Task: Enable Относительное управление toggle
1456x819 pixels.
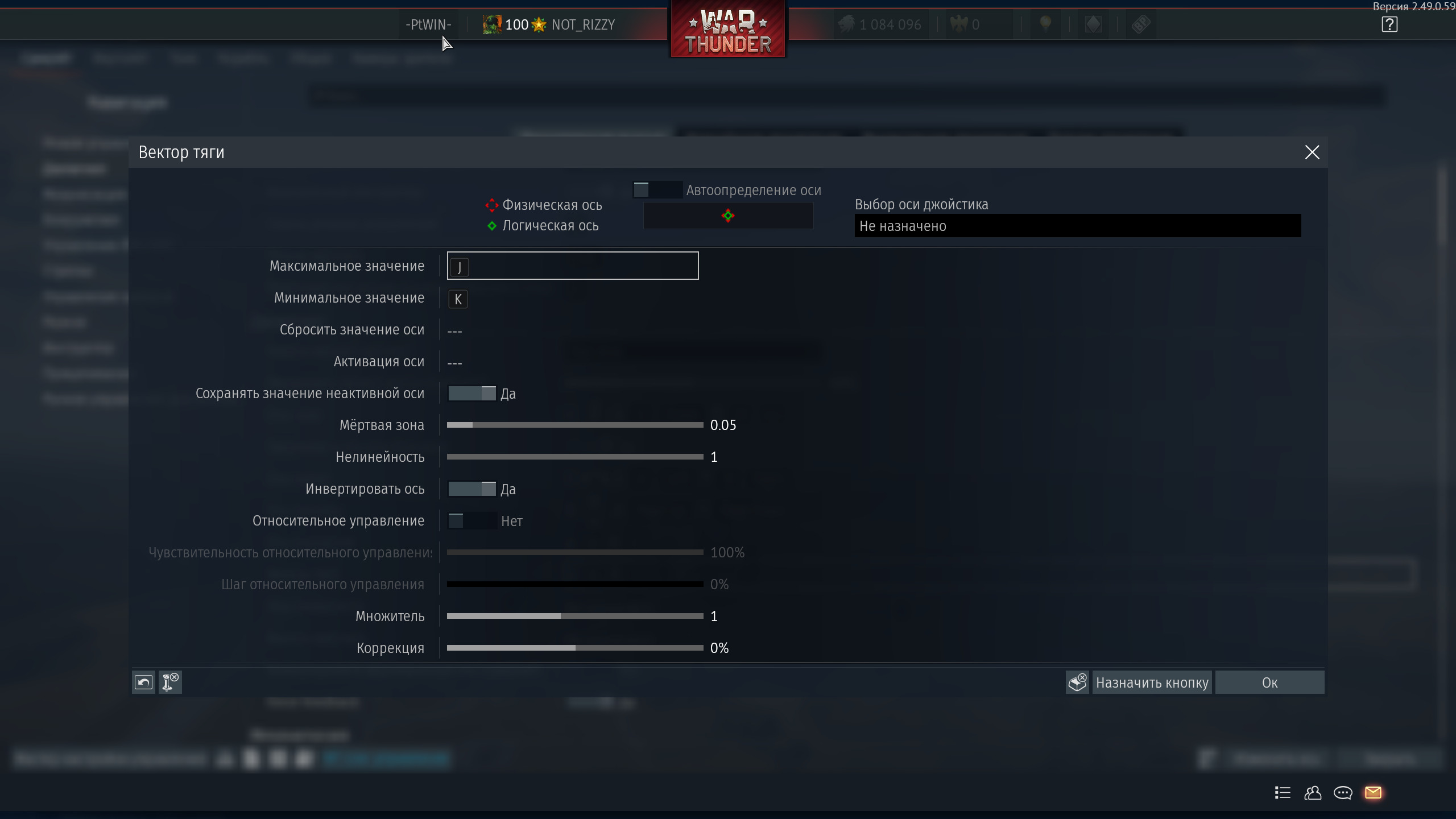Action: (472, 521)
